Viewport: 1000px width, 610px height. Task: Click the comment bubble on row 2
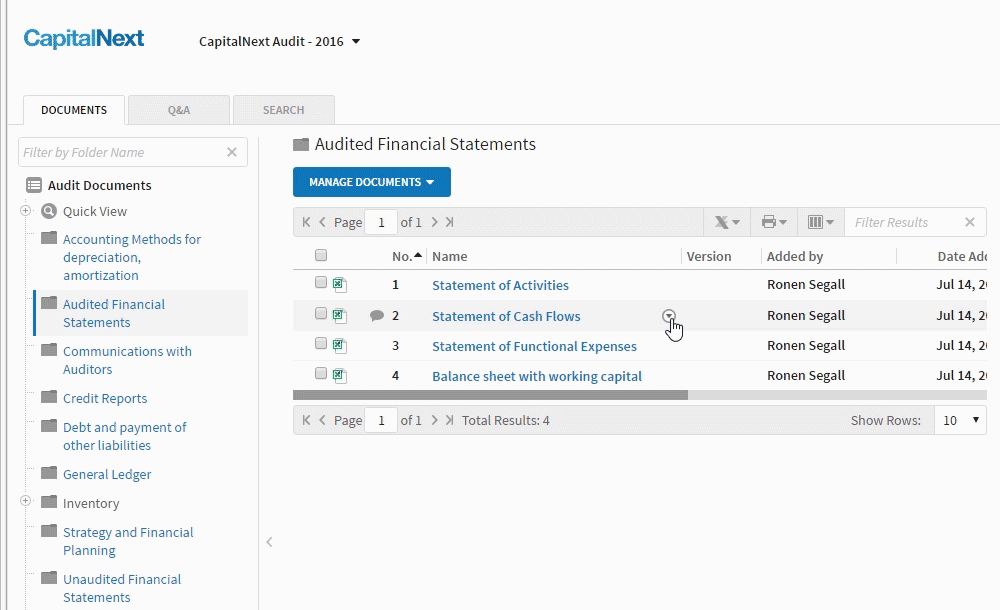(377, 316)
